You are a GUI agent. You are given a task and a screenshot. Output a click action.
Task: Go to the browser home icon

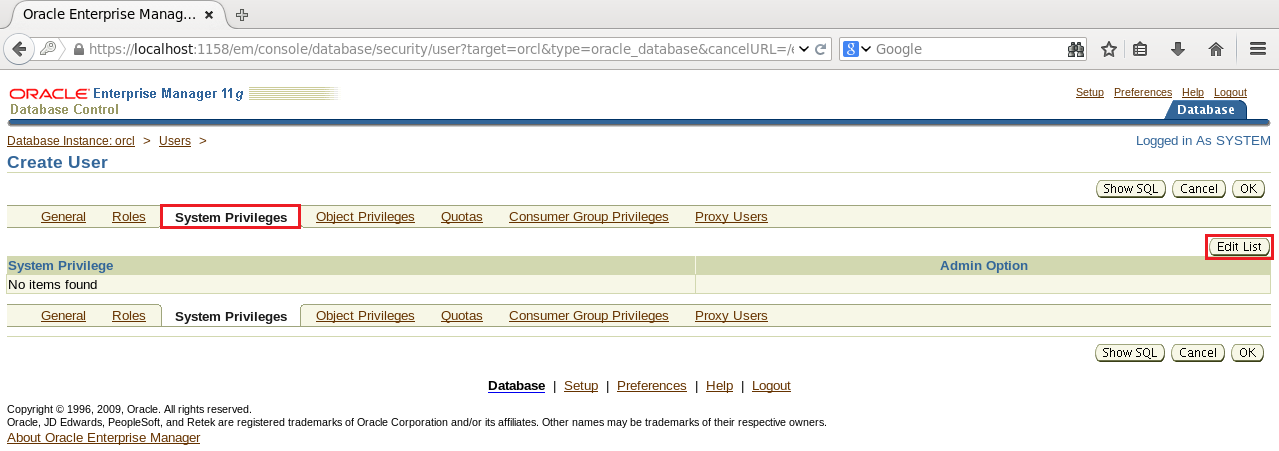1216,49
